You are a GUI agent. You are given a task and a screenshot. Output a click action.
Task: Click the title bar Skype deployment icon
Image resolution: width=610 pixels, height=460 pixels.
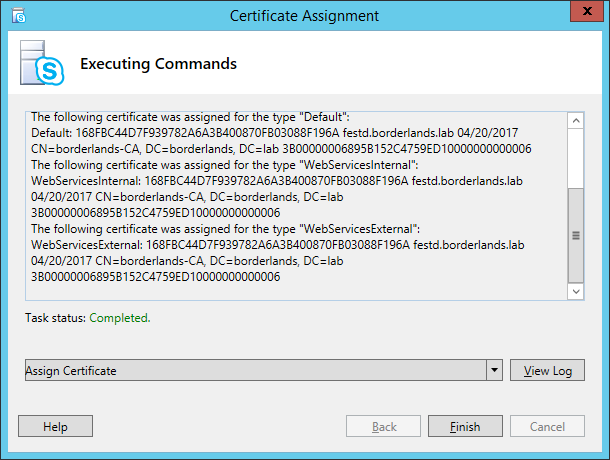[x=18, y=16]
